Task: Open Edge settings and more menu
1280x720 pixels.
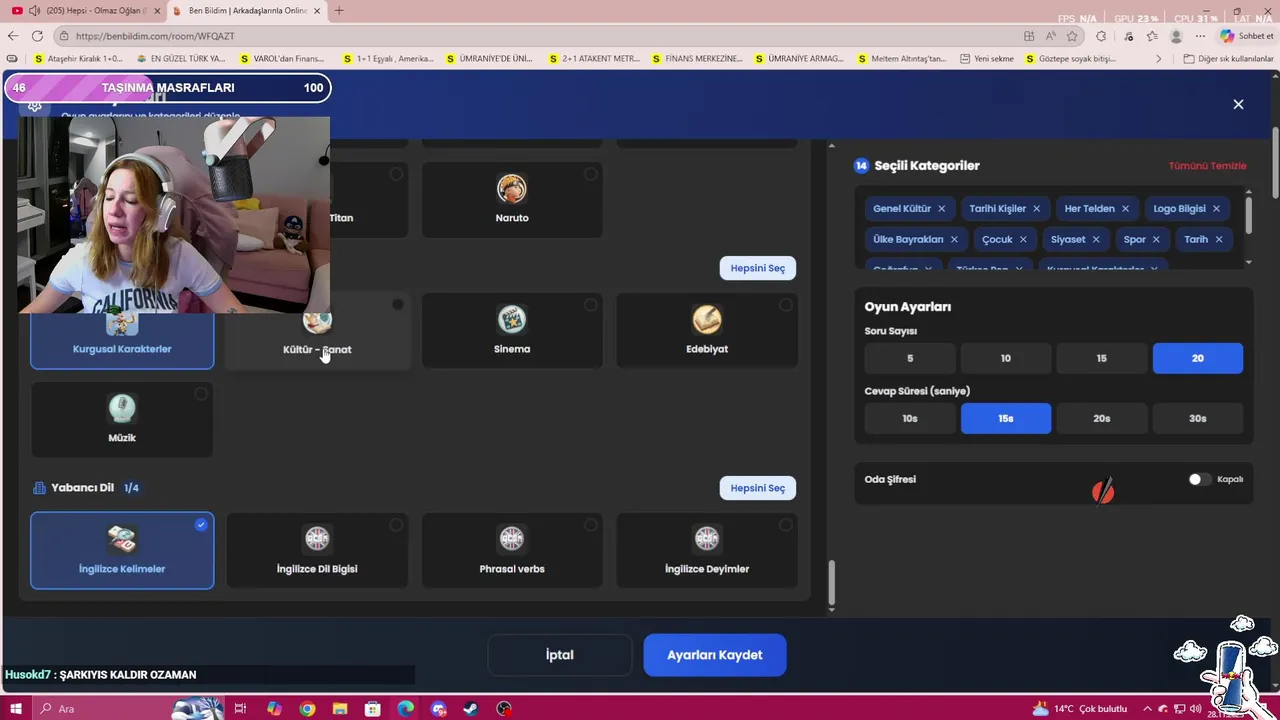Action: [x=1200, y=36]
